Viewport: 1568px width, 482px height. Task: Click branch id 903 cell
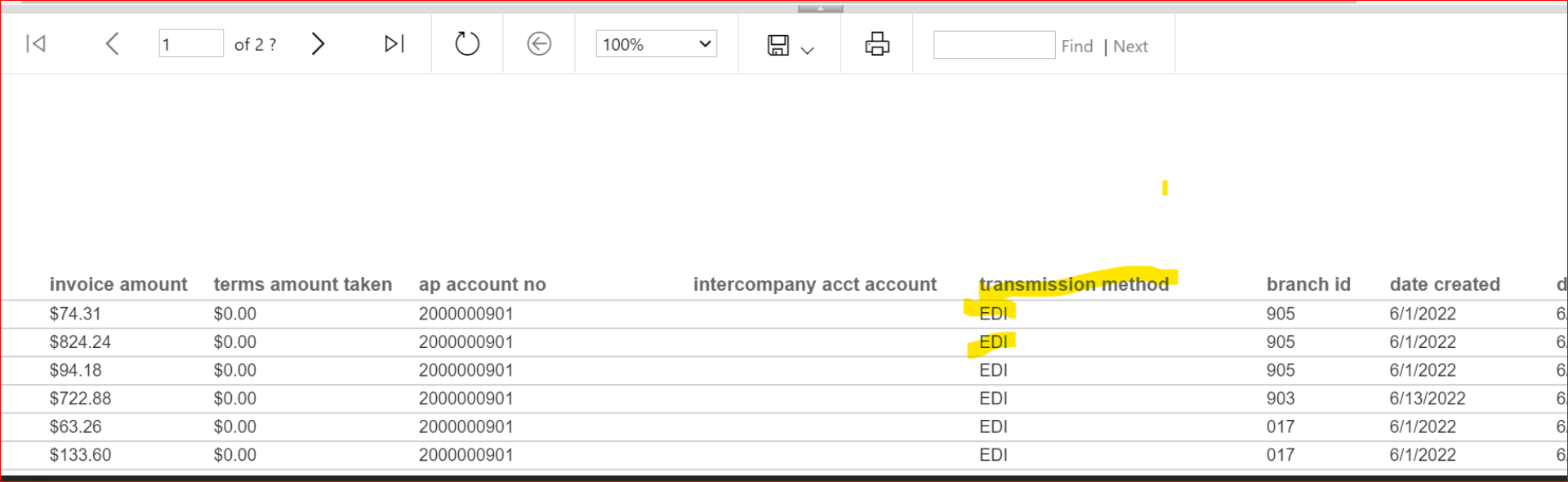[1280, 399]
